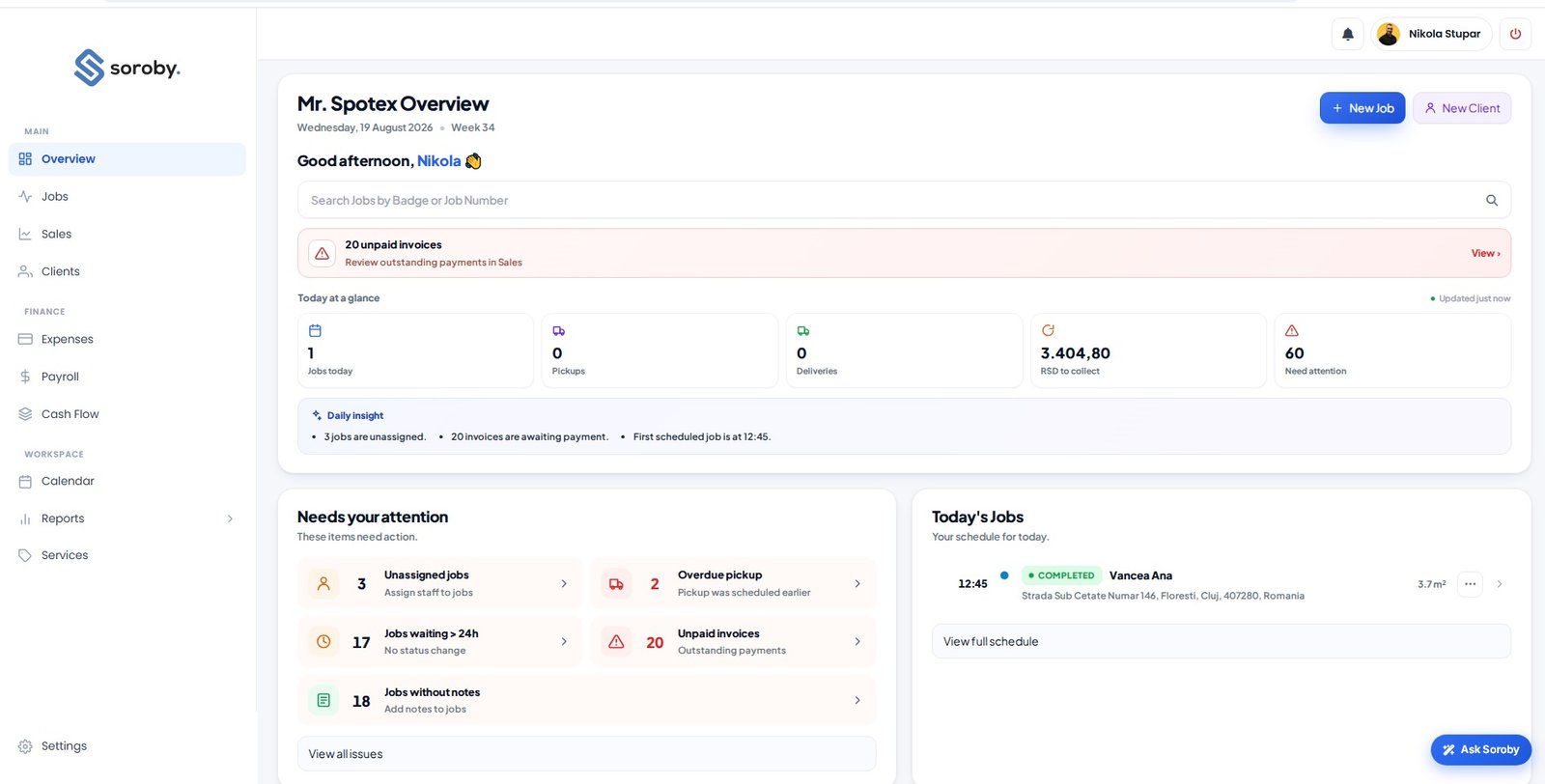Open Settings in sidebar
This screenshot has height=784, width=1545.
(x=127, y=746)
